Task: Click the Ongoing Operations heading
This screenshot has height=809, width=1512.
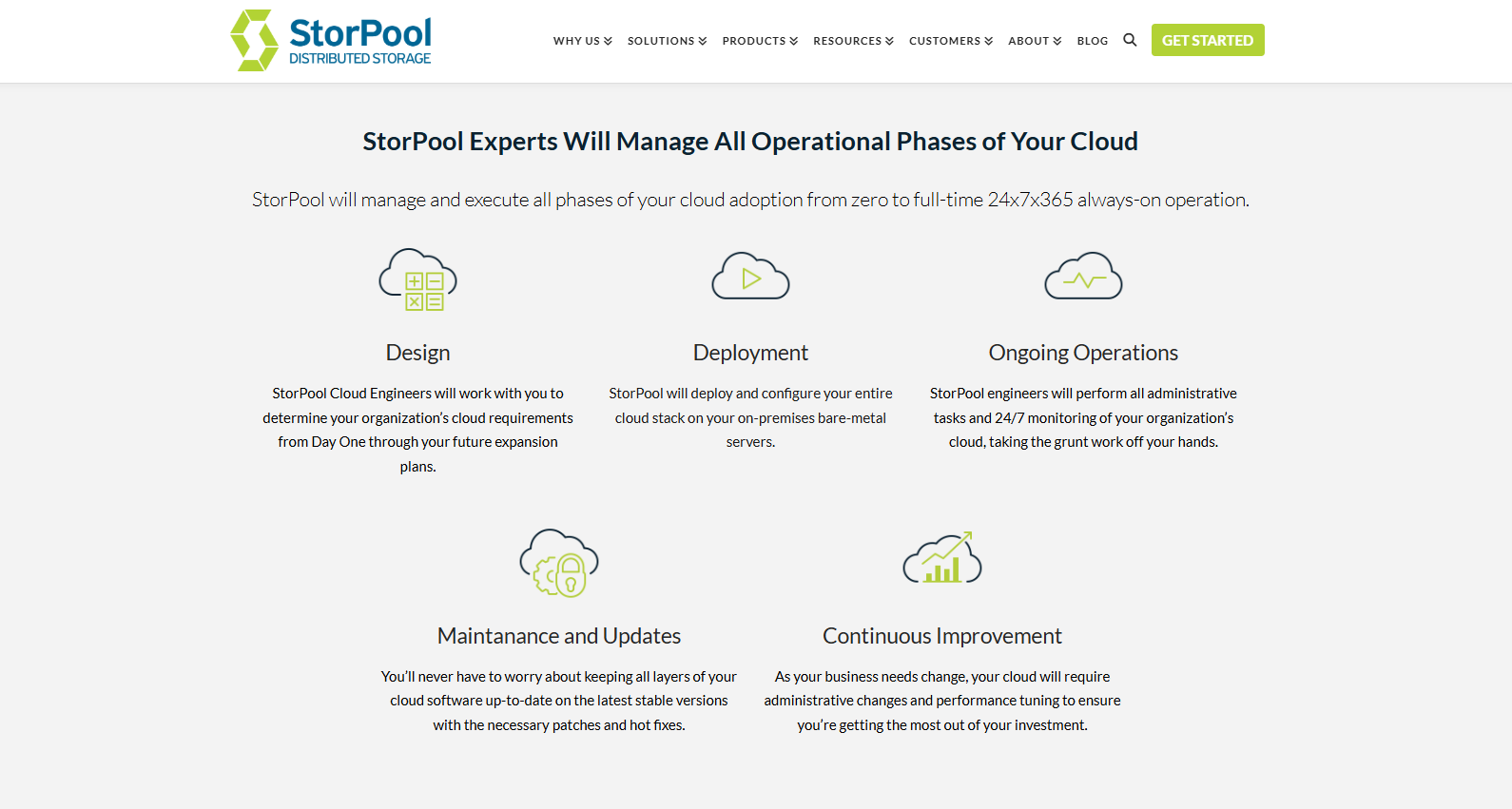Action: point(1084,353)
